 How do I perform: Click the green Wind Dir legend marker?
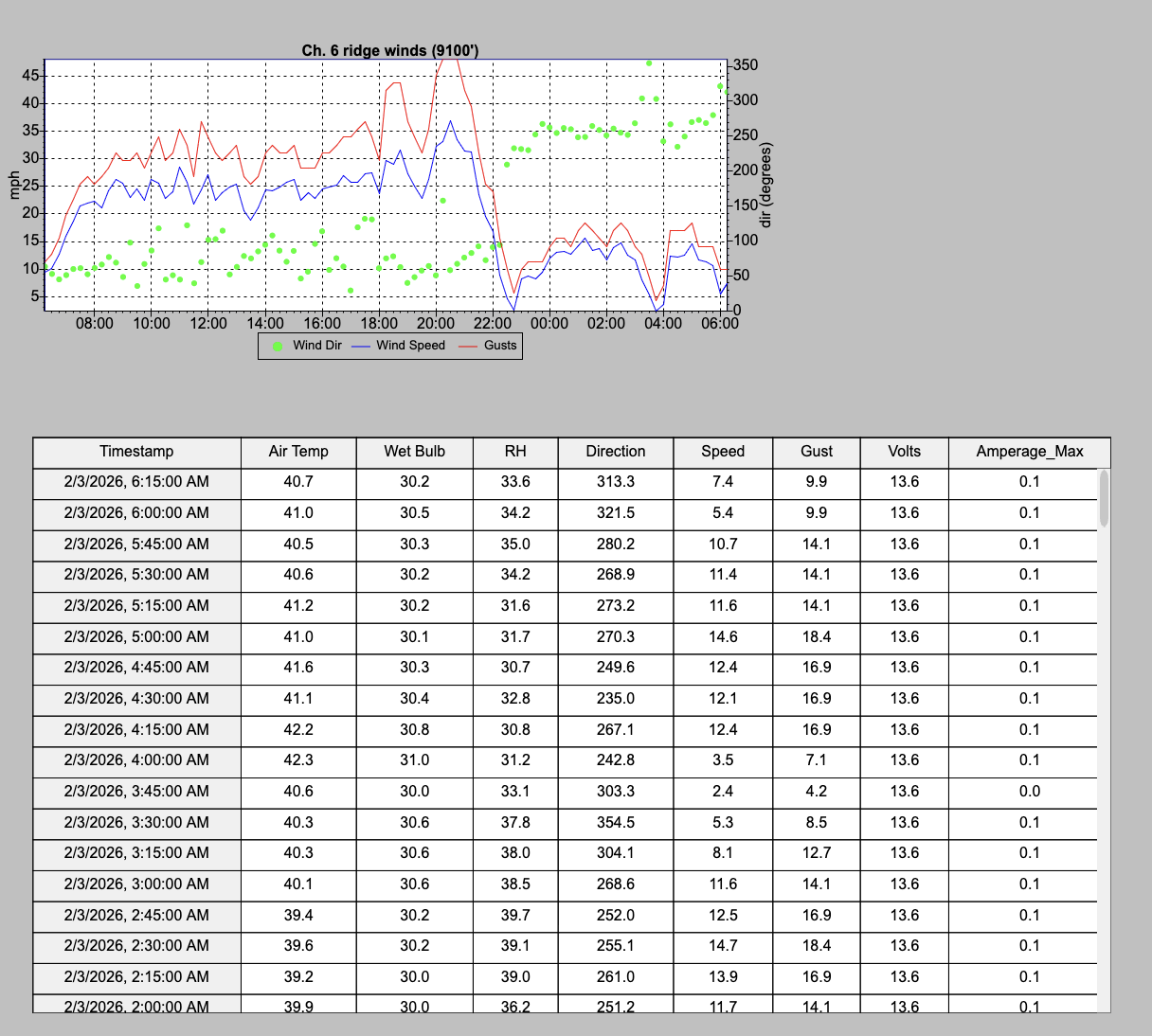click(x=277, y=345)
